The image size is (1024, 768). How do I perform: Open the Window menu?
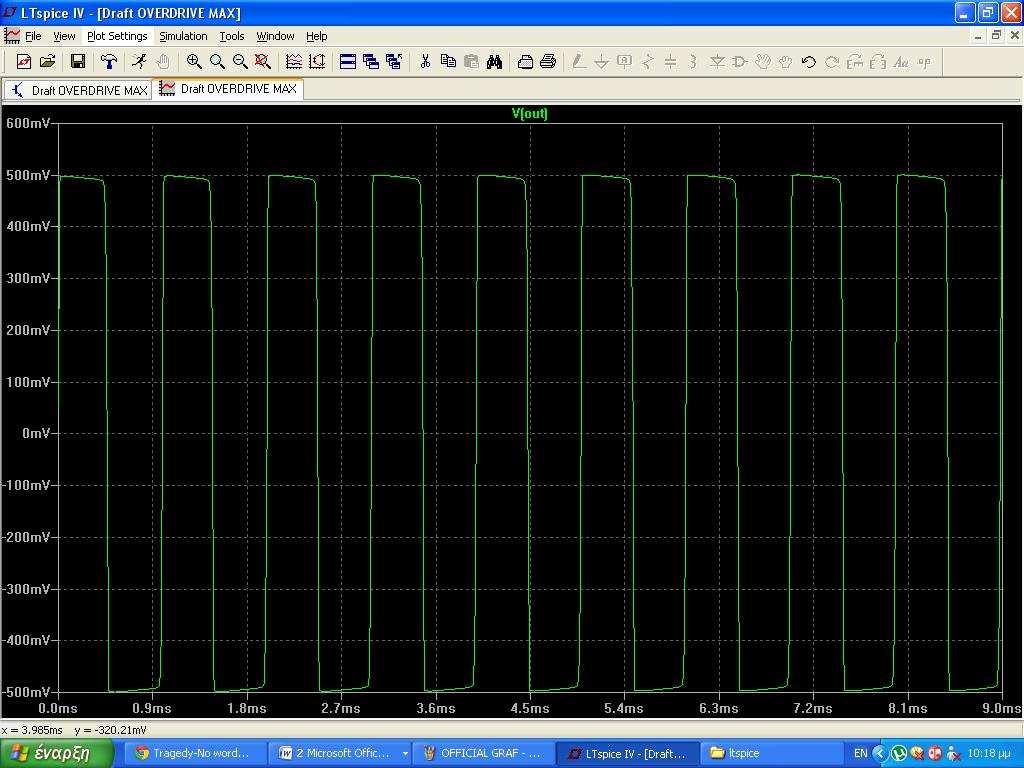pyautogui.click(x=275, y=36)
